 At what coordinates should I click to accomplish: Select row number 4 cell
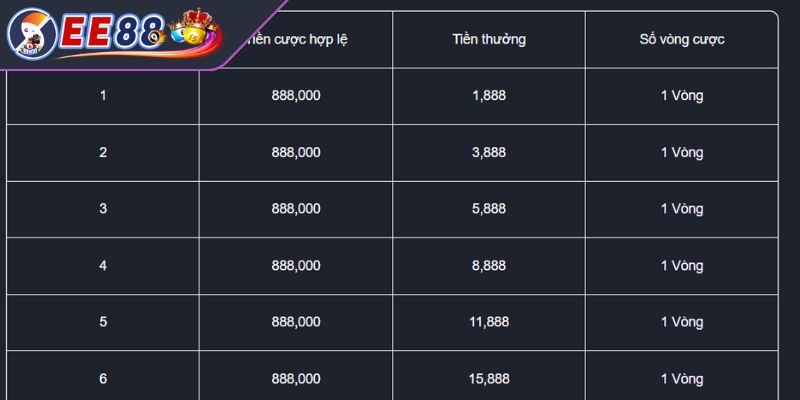103,265
